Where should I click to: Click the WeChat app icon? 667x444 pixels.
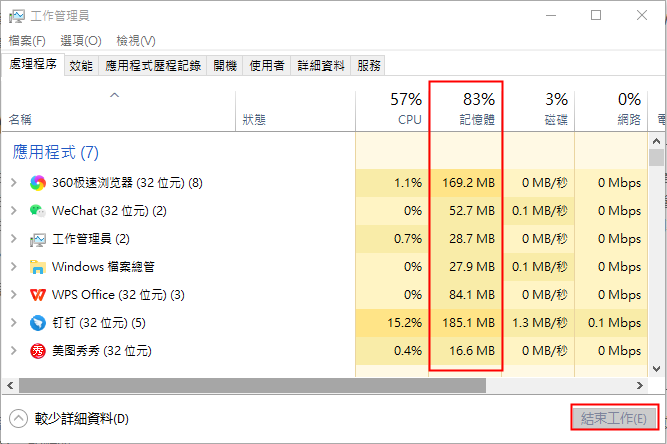pos(38,211)
